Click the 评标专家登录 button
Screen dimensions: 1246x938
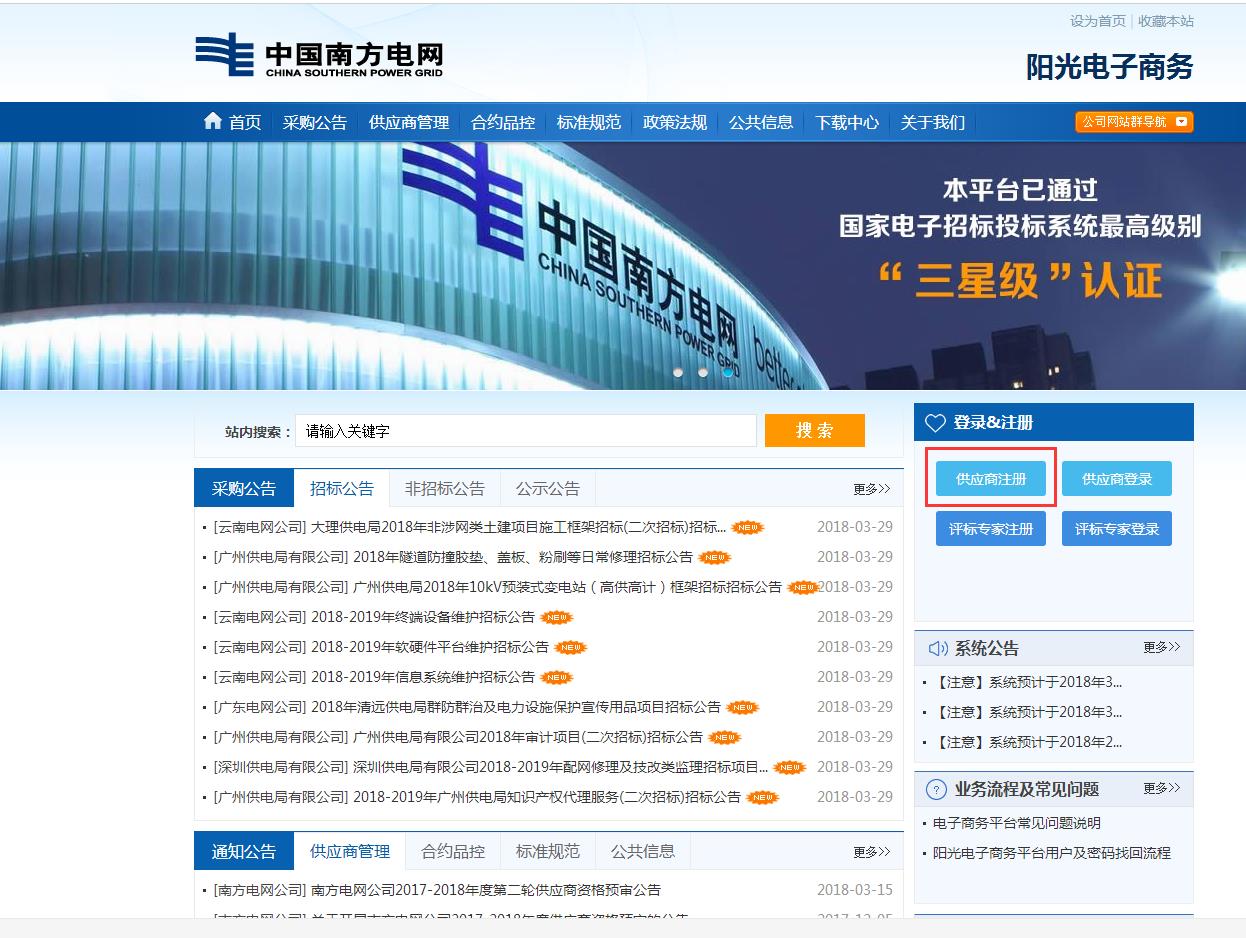coord(1117,529)
